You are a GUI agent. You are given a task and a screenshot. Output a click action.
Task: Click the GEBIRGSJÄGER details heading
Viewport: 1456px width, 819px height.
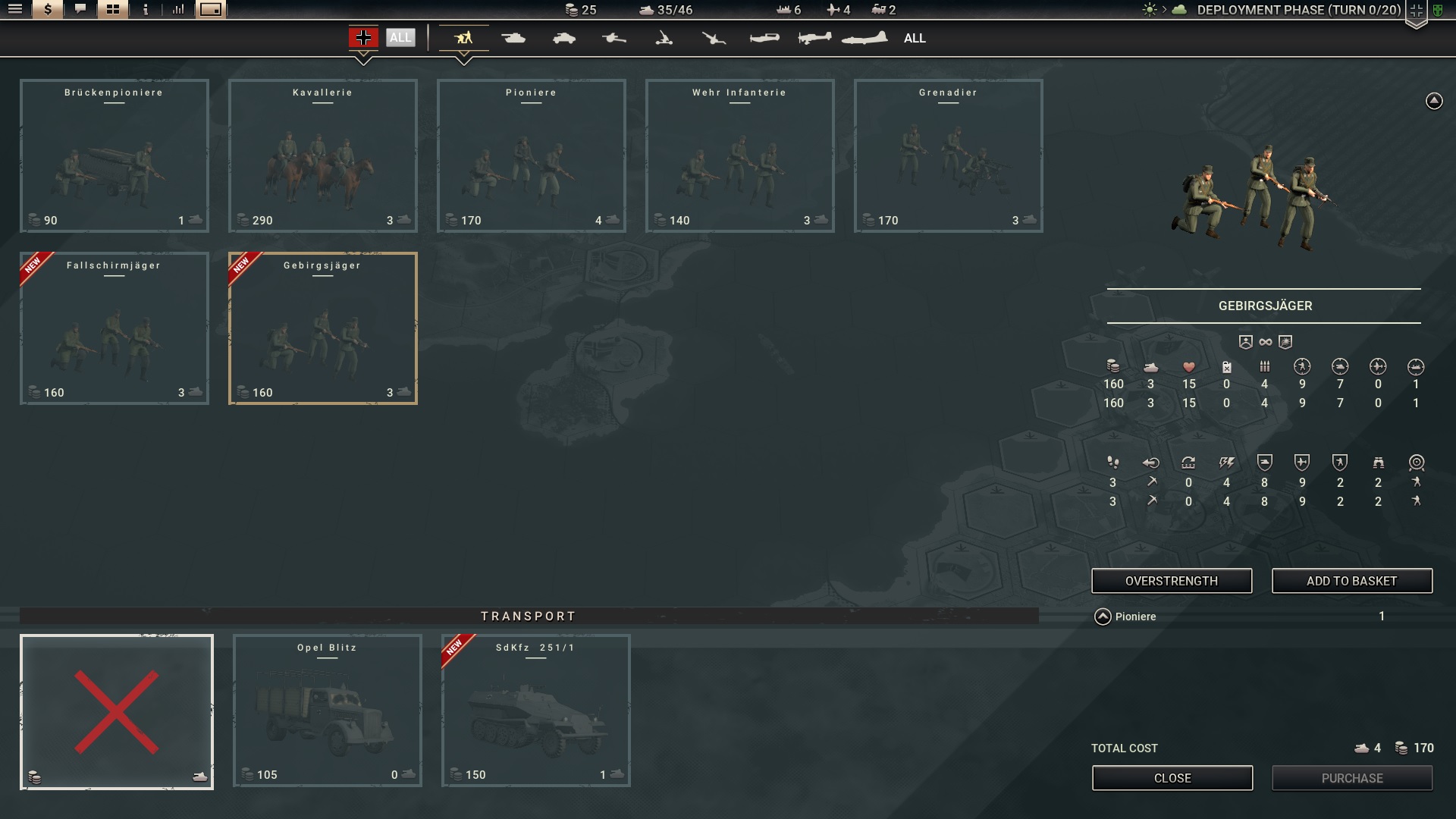[x=1265, y=306]
